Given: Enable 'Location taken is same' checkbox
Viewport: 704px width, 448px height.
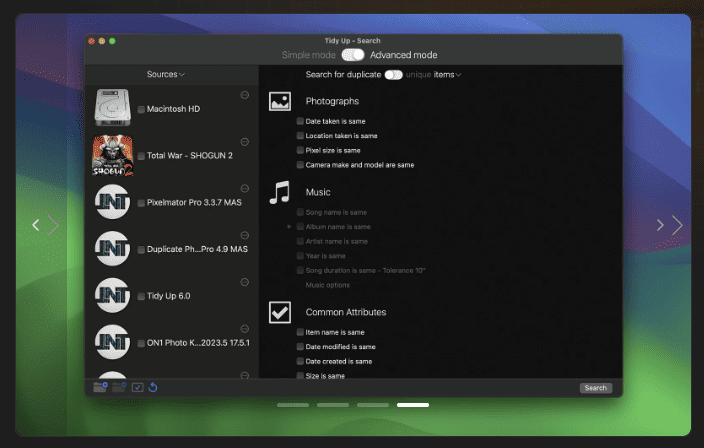Looking at the screenshot, I should [300, 136].
